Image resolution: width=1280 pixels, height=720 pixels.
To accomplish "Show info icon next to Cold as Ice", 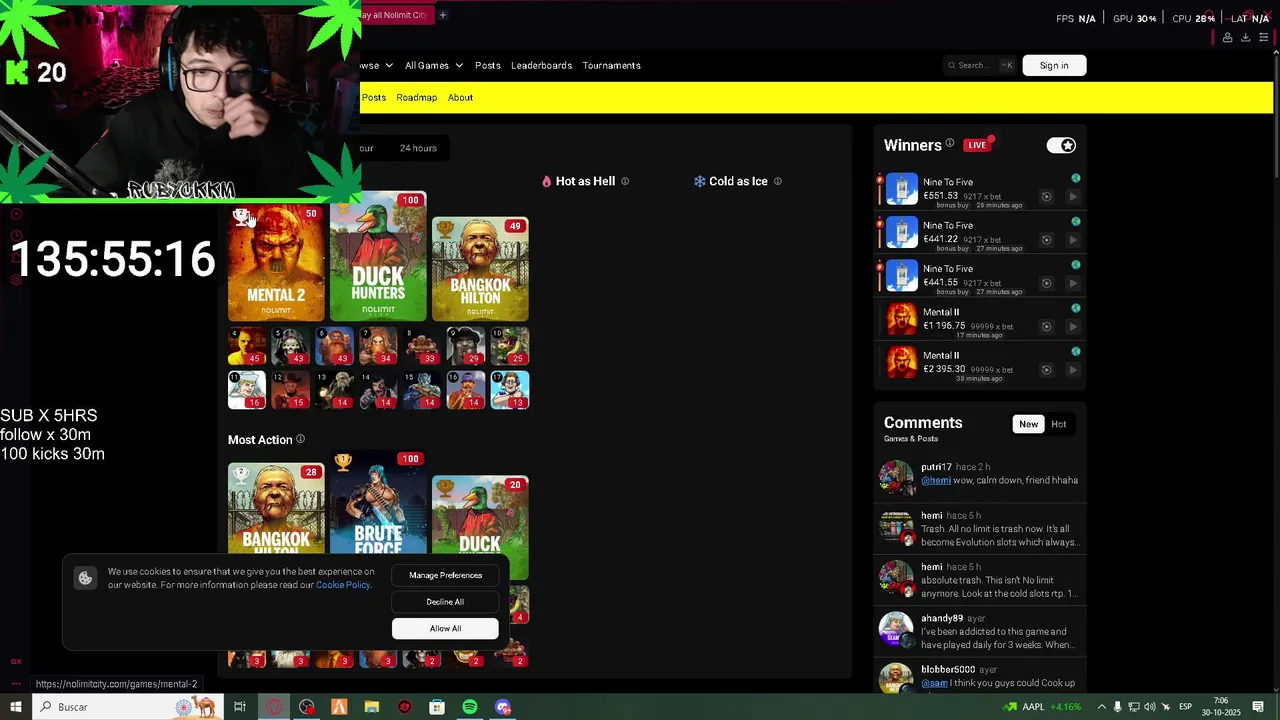I will pyautogui.click(x=778, y=181).
